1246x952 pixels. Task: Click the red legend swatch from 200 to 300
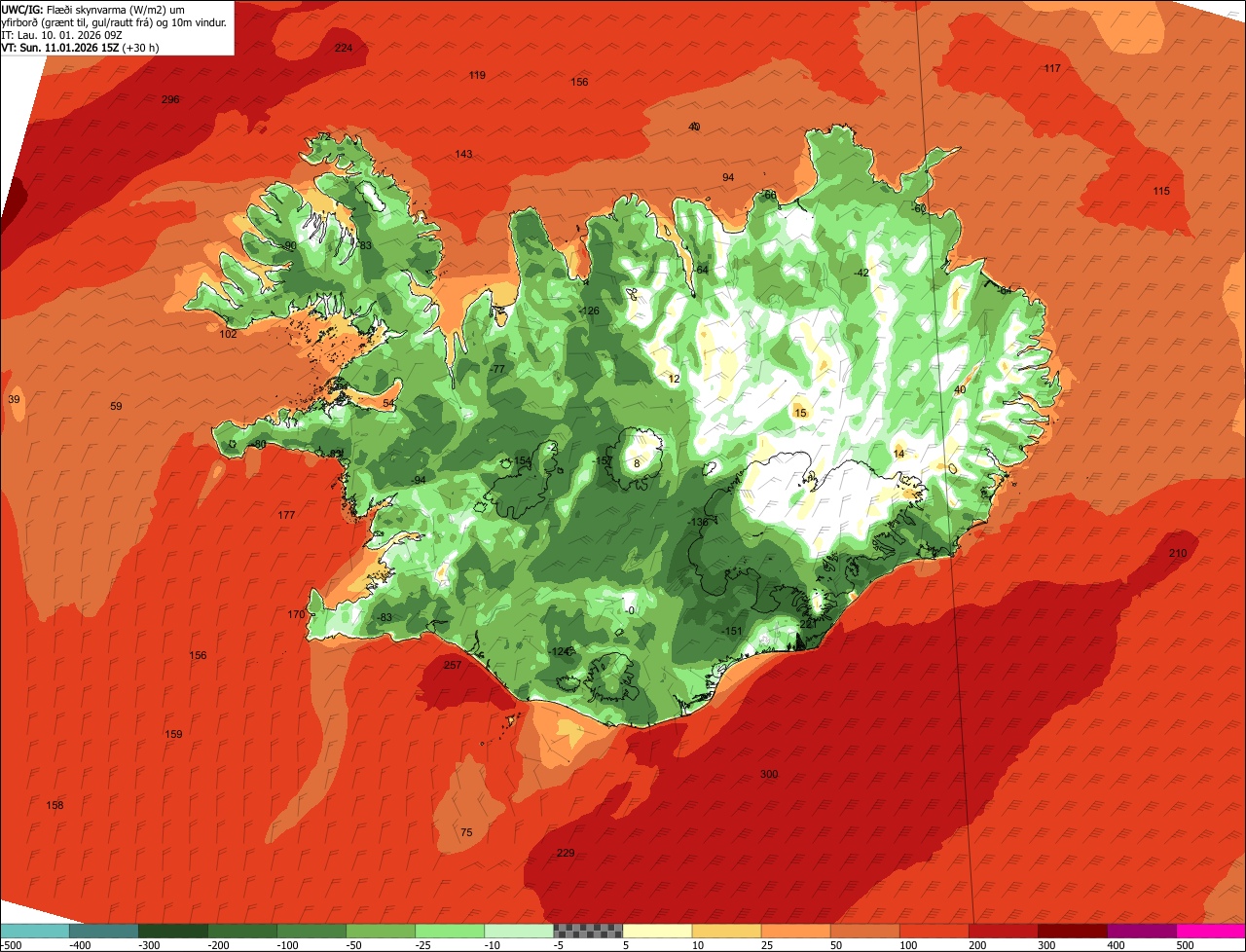[x=1003, y=931]
